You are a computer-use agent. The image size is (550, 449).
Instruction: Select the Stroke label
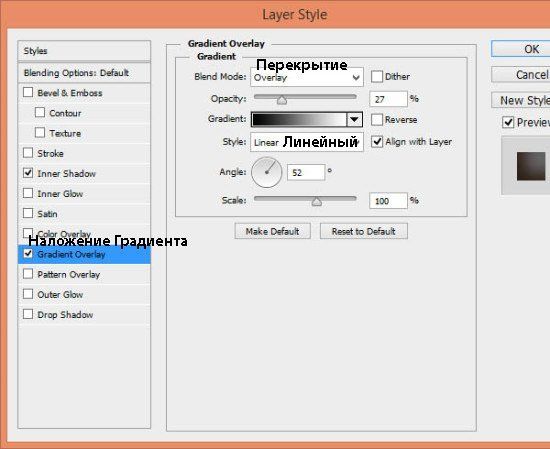pos(51,154)
